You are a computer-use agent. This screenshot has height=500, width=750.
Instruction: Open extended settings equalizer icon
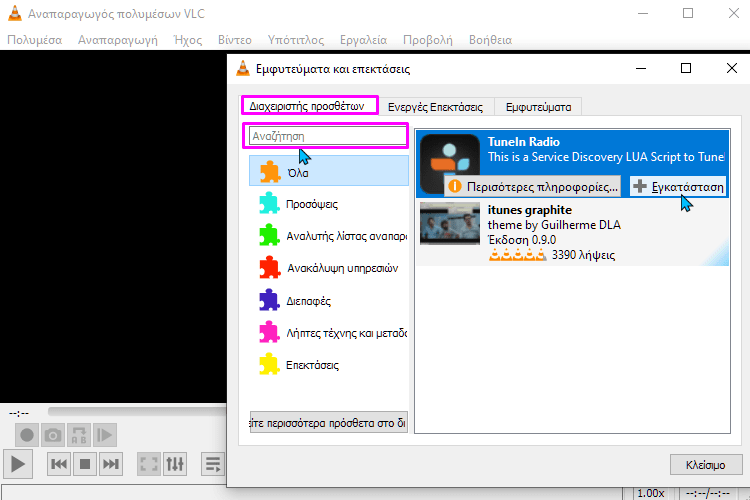[175, 464]
